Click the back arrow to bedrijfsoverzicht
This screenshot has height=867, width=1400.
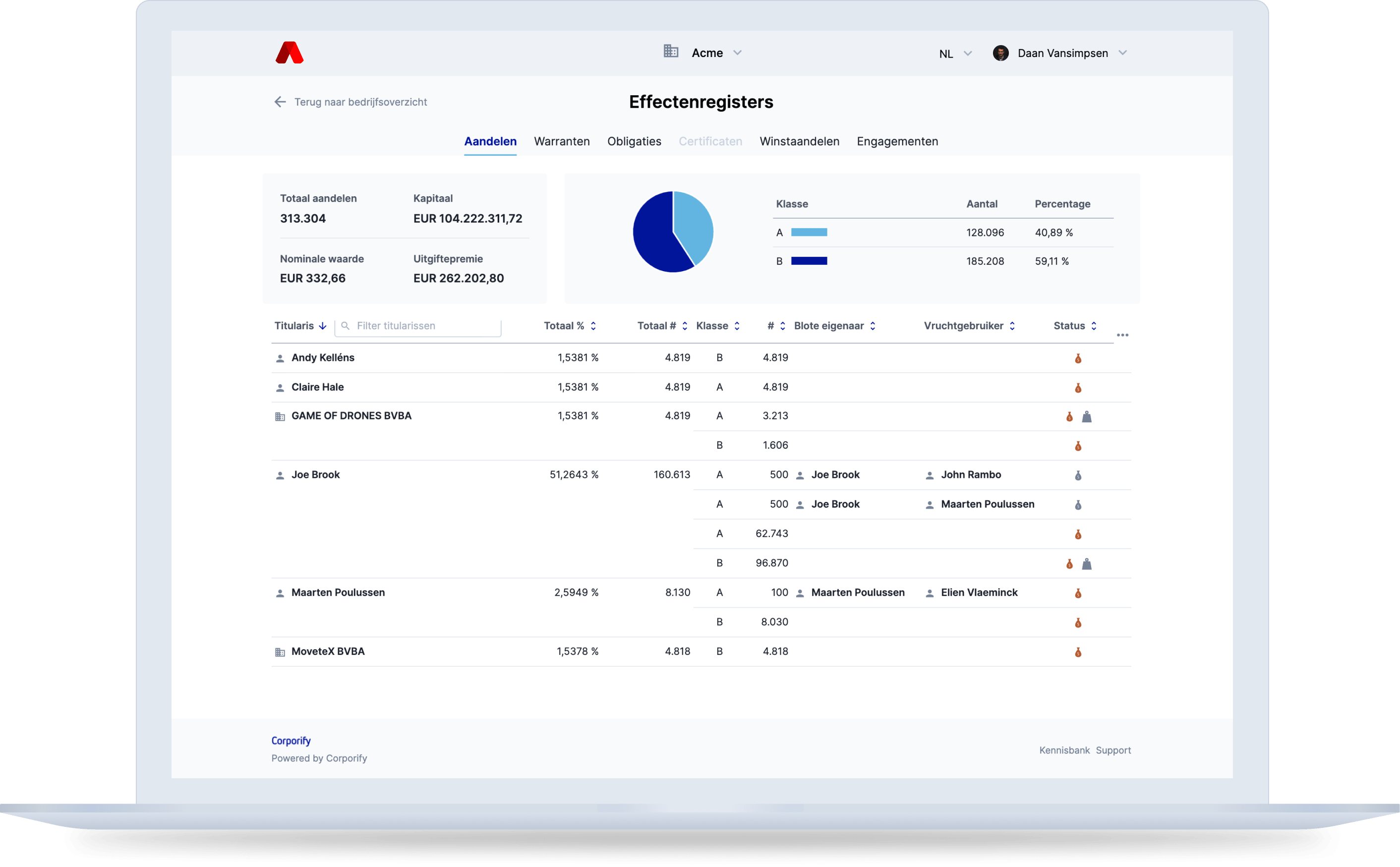pos(280,102)
